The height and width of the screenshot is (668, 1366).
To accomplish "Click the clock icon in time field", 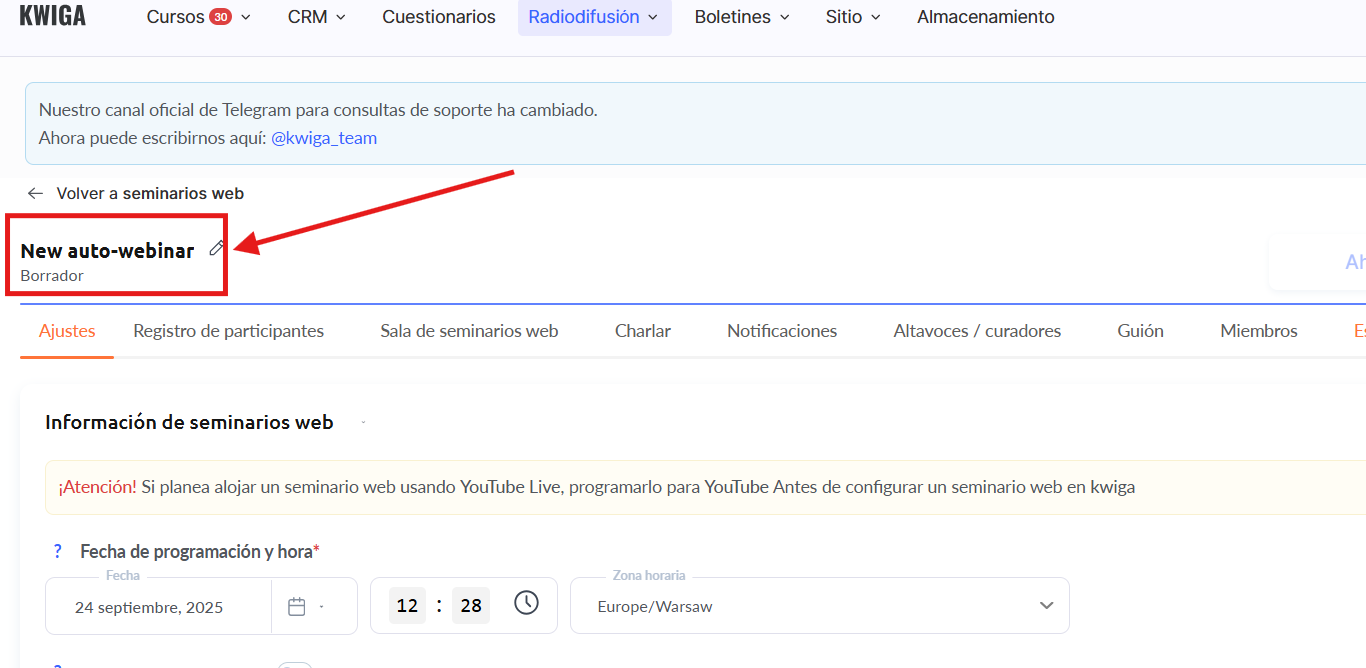I will coord(526,603).
